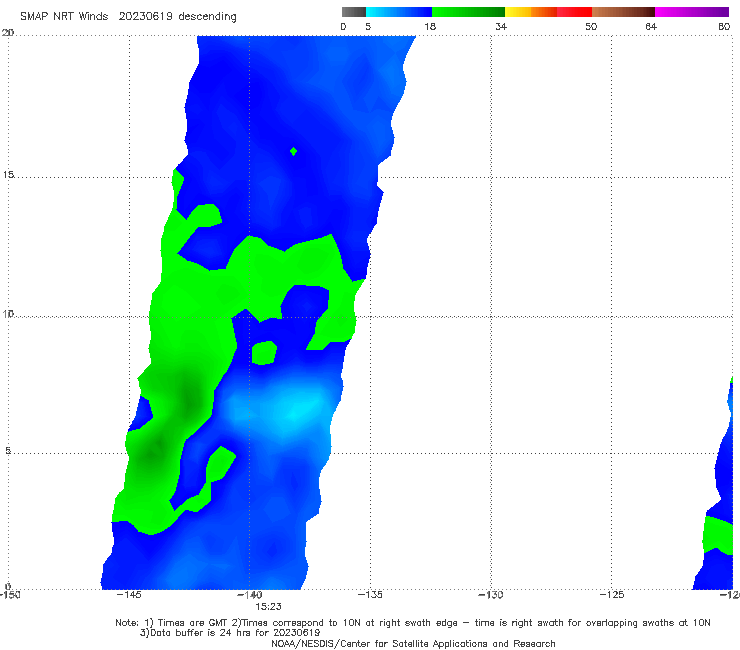Viewport: 740px width, 650px height.
Task: Click the longitude axis label '-125'
Action: pyautogui.click(x=612, y=594)
